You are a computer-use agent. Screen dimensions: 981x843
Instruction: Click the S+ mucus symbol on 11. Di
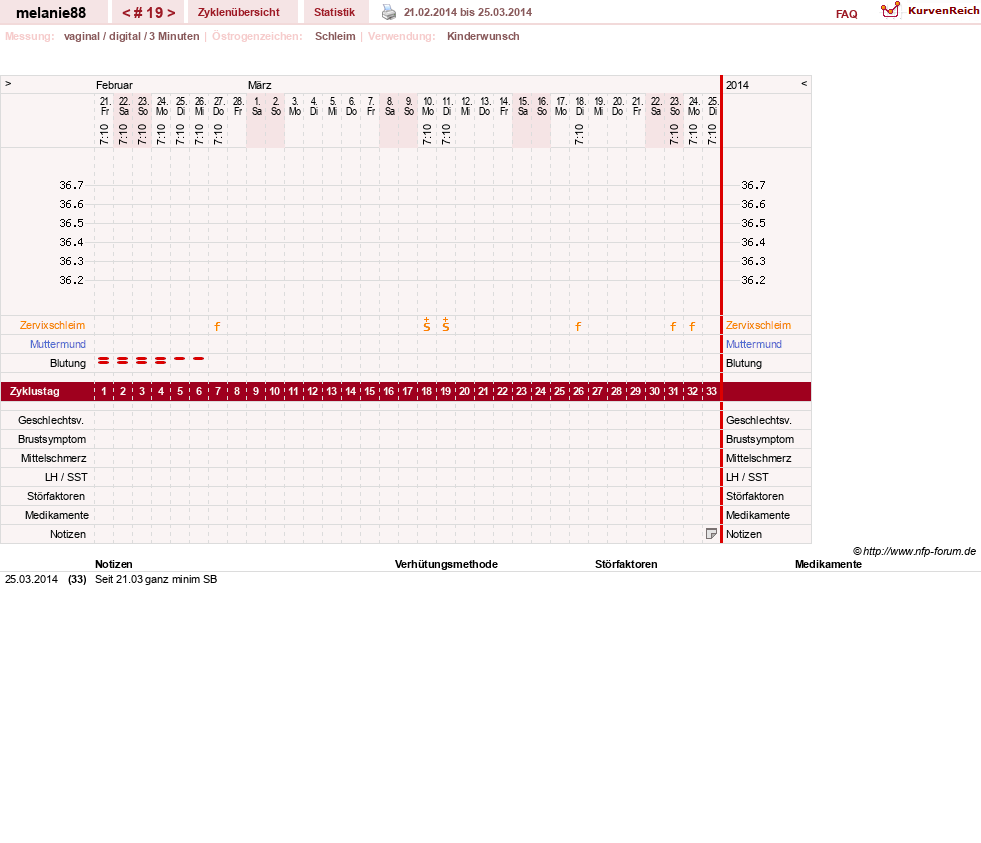click(x=445, y=324)
